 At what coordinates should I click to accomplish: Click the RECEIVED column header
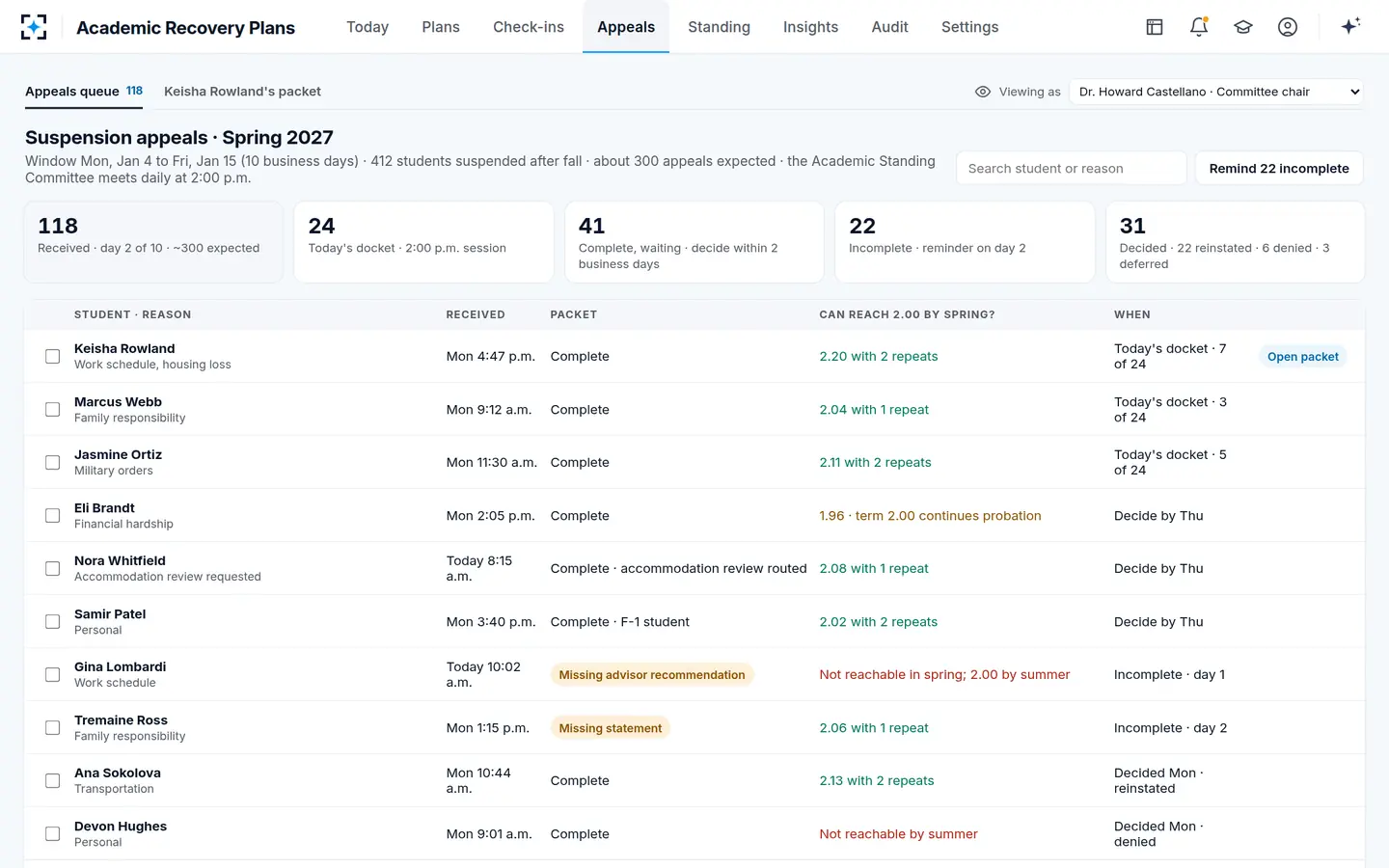tap(476, 314)
